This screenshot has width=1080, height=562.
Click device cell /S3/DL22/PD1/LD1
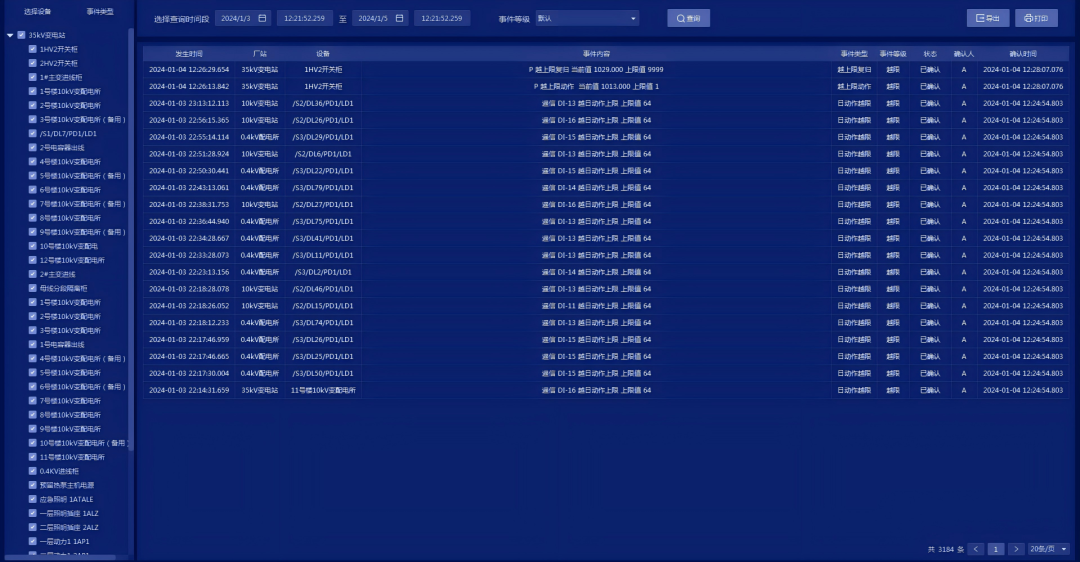[x=323, y=171]
